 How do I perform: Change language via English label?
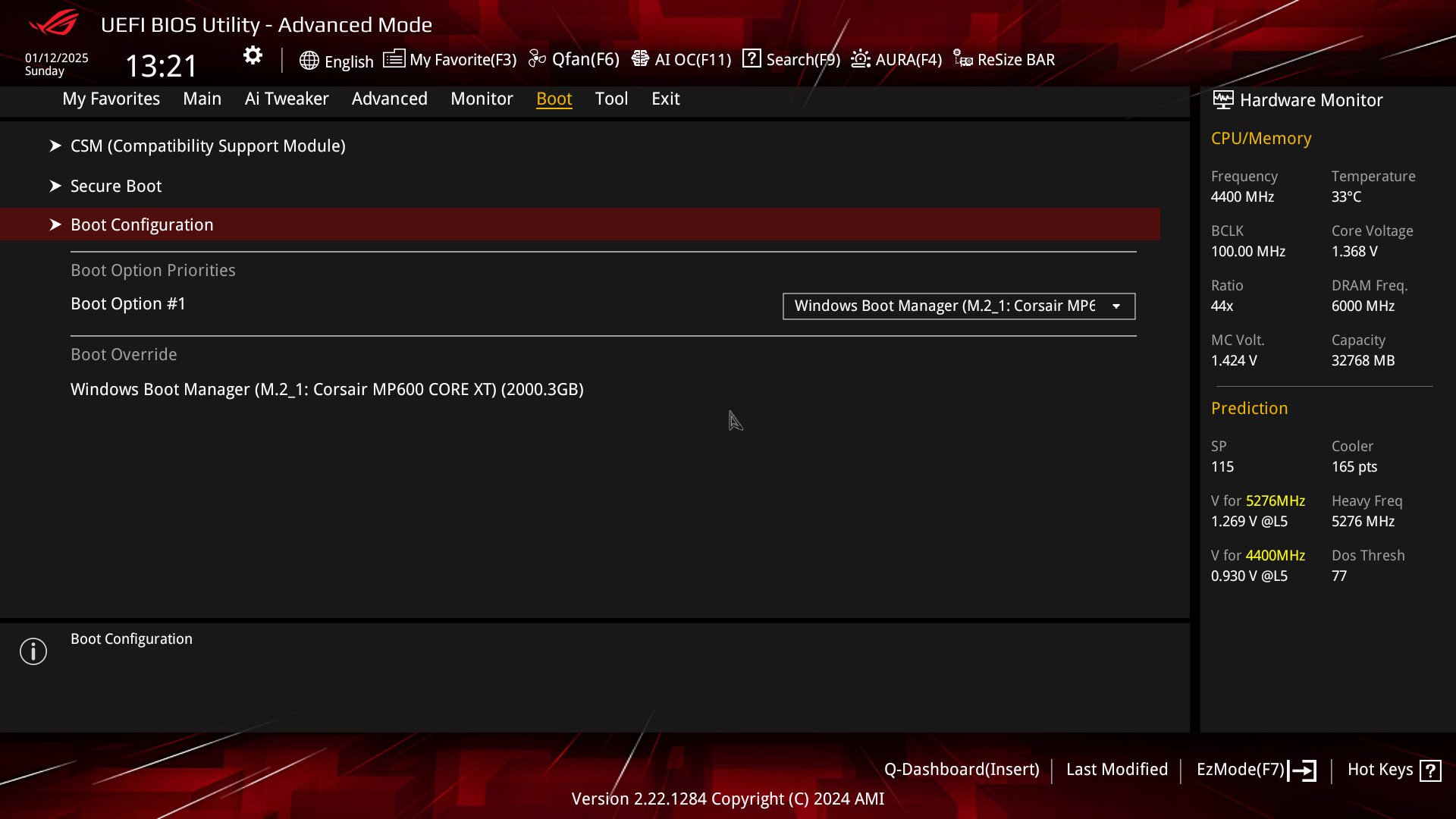coord(349,61)
